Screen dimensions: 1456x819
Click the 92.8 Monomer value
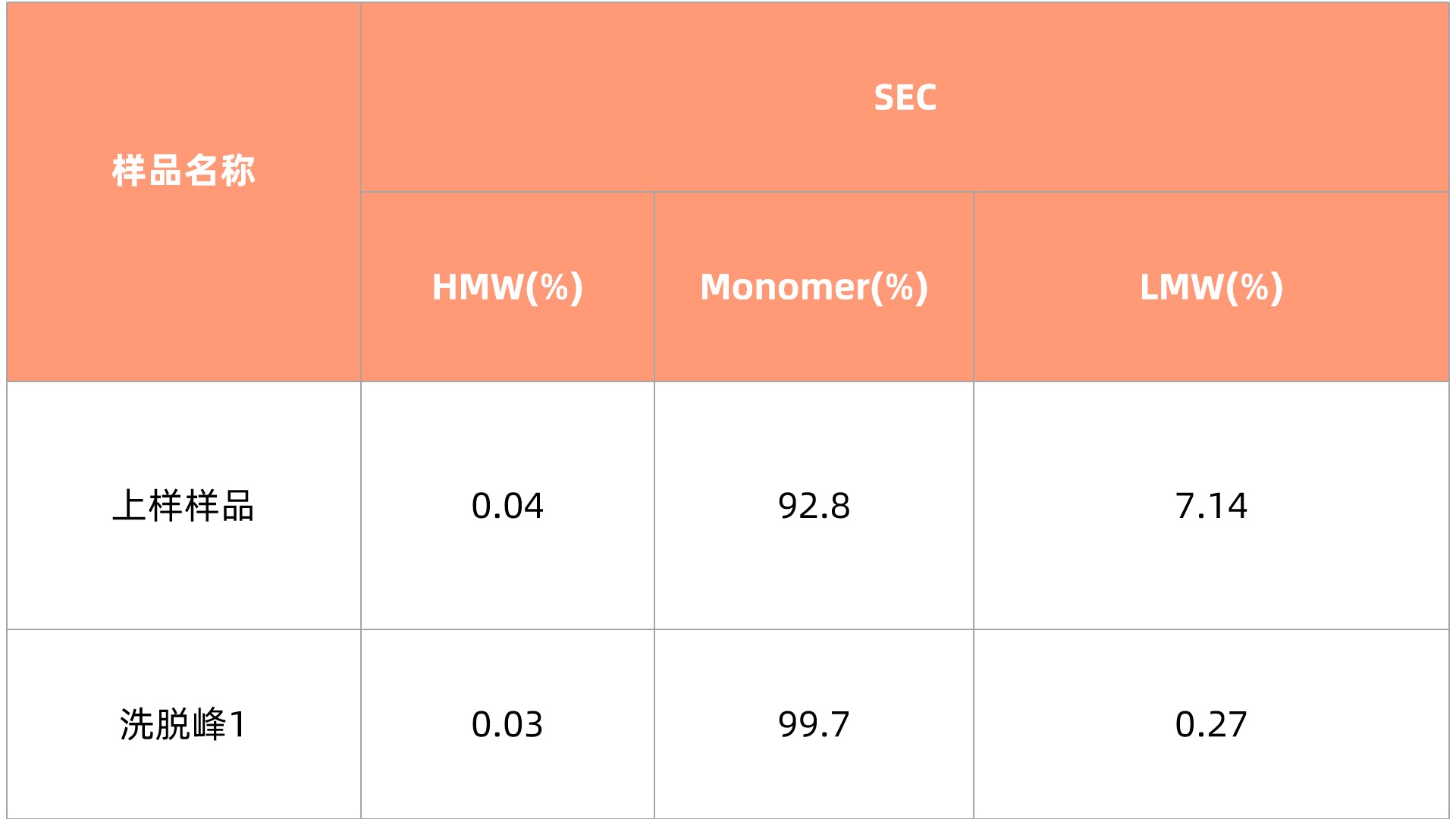tap(814, 506)
